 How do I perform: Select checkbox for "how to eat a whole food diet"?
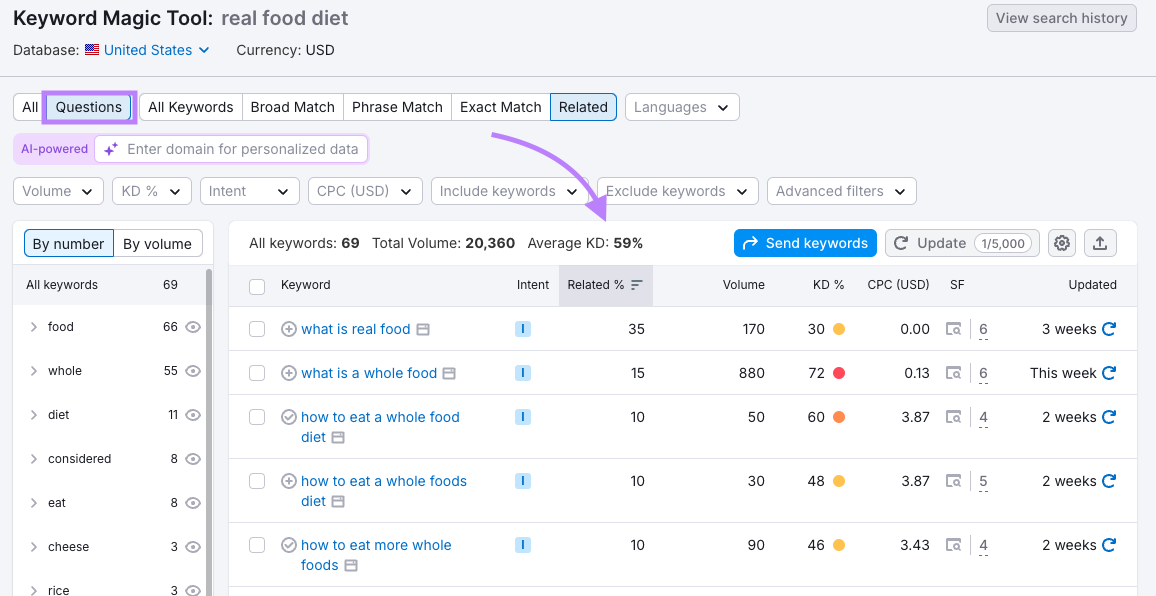tap(257, 417)
